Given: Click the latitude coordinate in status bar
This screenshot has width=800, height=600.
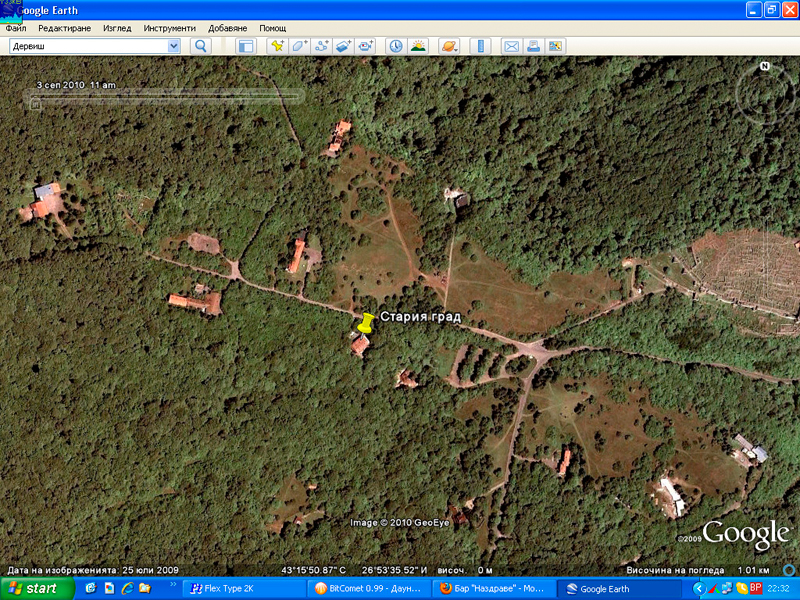Looking at the screenshot, I should tap(314, 570).
